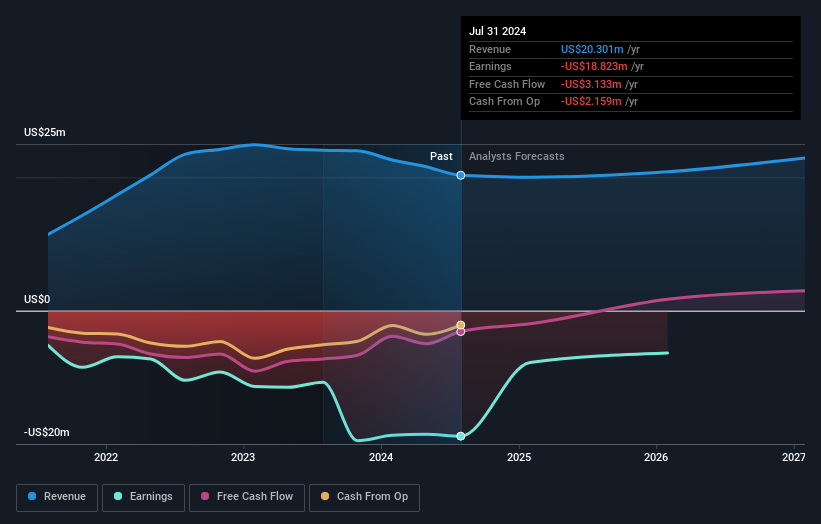The image size is (821, 524).
Task: Click the -US$18.823m earnings value
Action: pyautogui.click(x=594, y=66)
